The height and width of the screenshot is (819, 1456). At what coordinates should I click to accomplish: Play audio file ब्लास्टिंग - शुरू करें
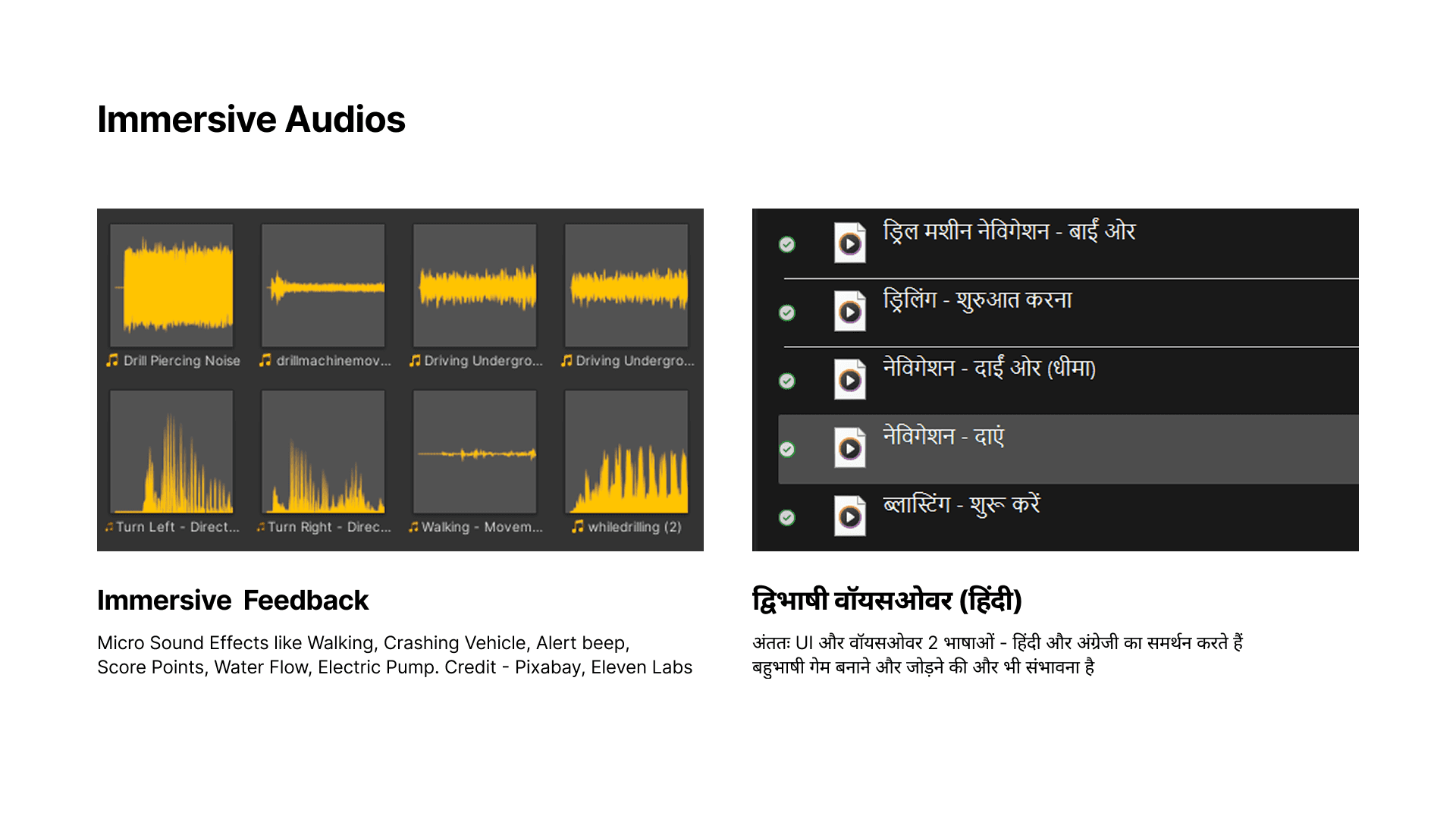849,516
